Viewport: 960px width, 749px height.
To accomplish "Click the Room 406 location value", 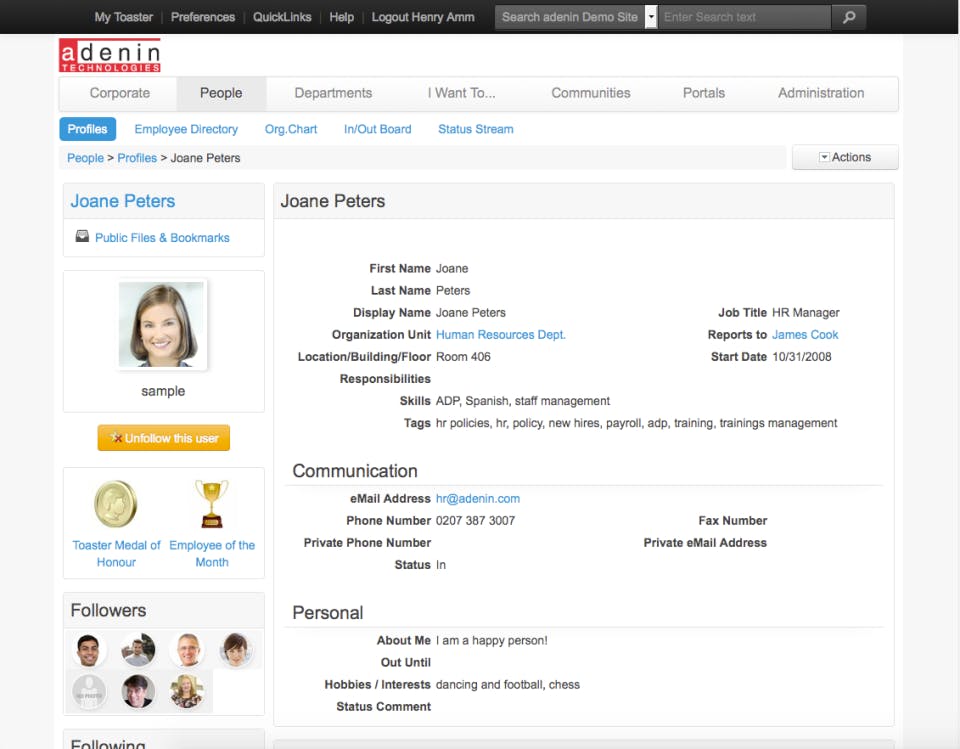I will (x=463, y=357).
